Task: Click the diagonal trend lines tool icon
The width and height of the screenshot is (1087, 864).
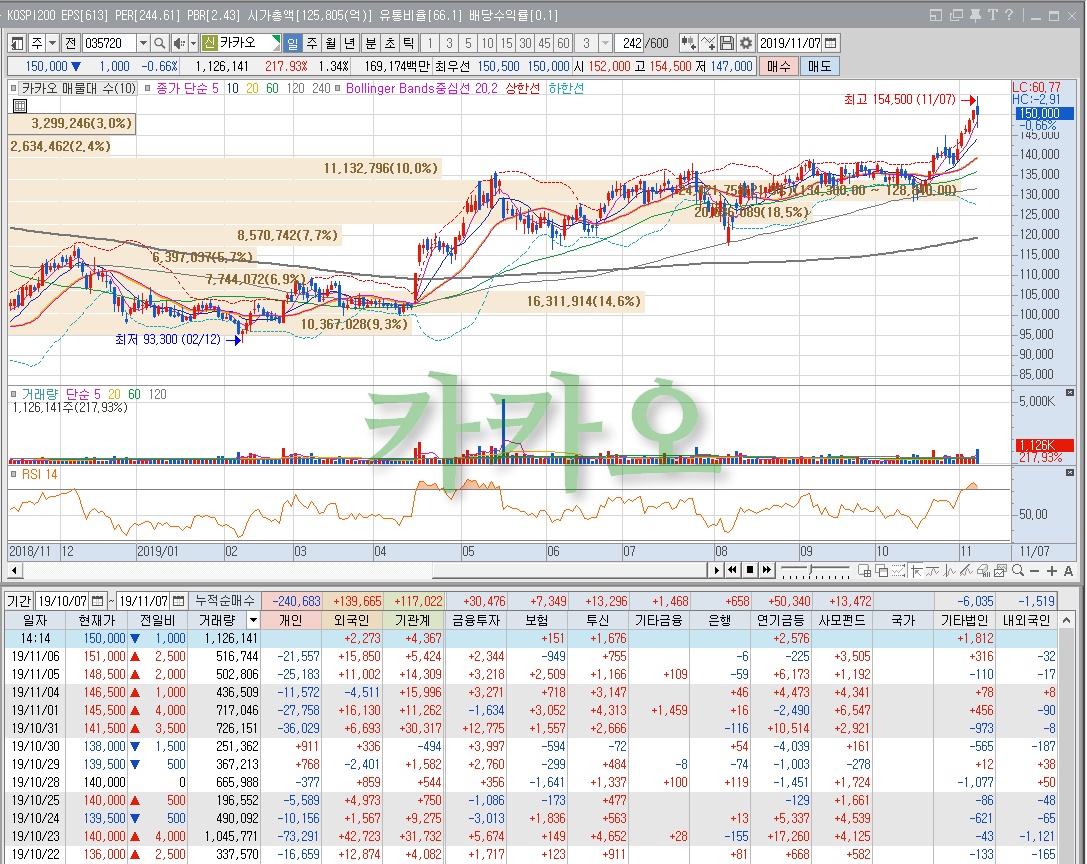Action: [966, 571]
